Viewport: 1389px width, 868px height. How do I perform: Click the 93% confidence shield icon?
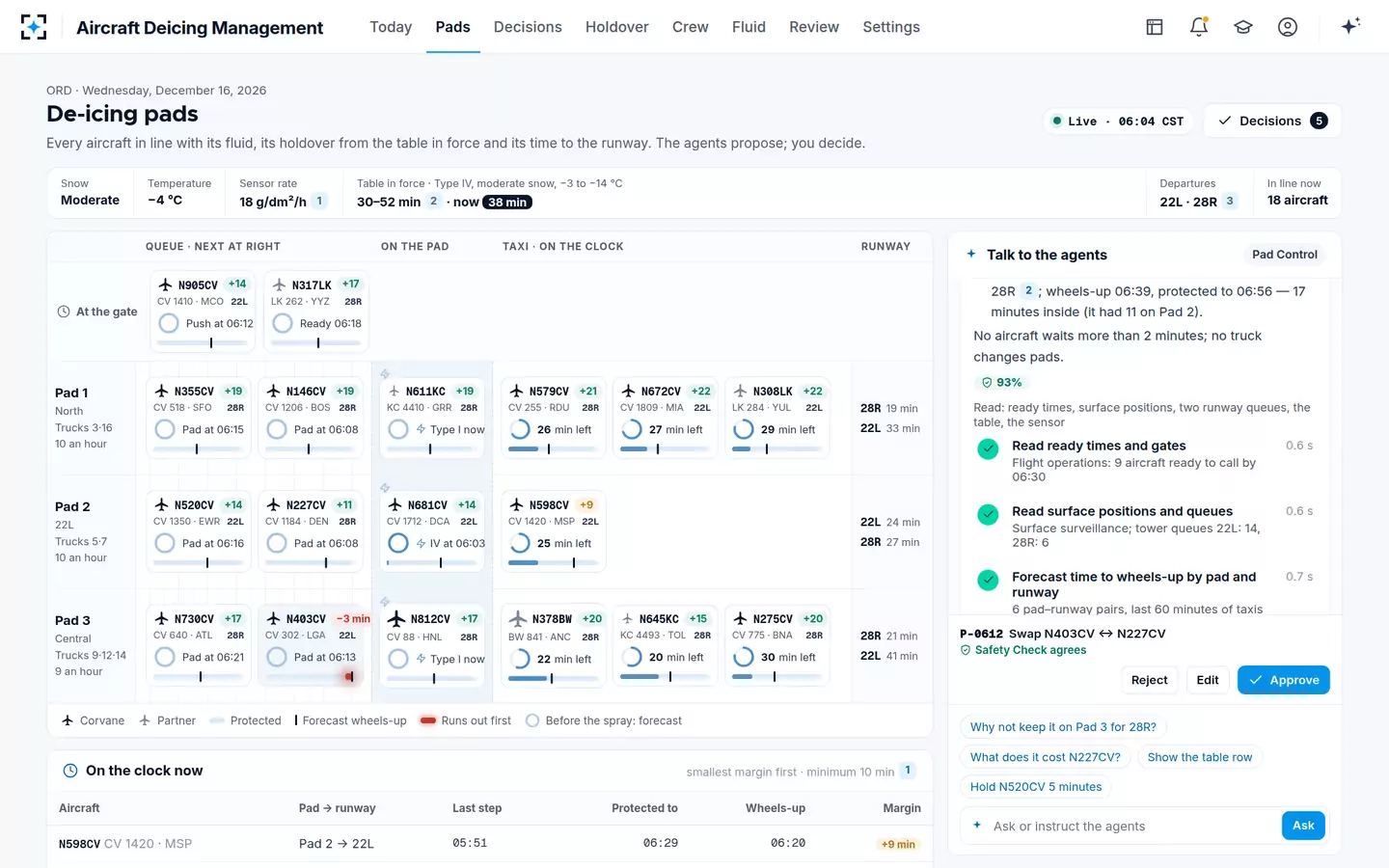[x=987, y=383]
